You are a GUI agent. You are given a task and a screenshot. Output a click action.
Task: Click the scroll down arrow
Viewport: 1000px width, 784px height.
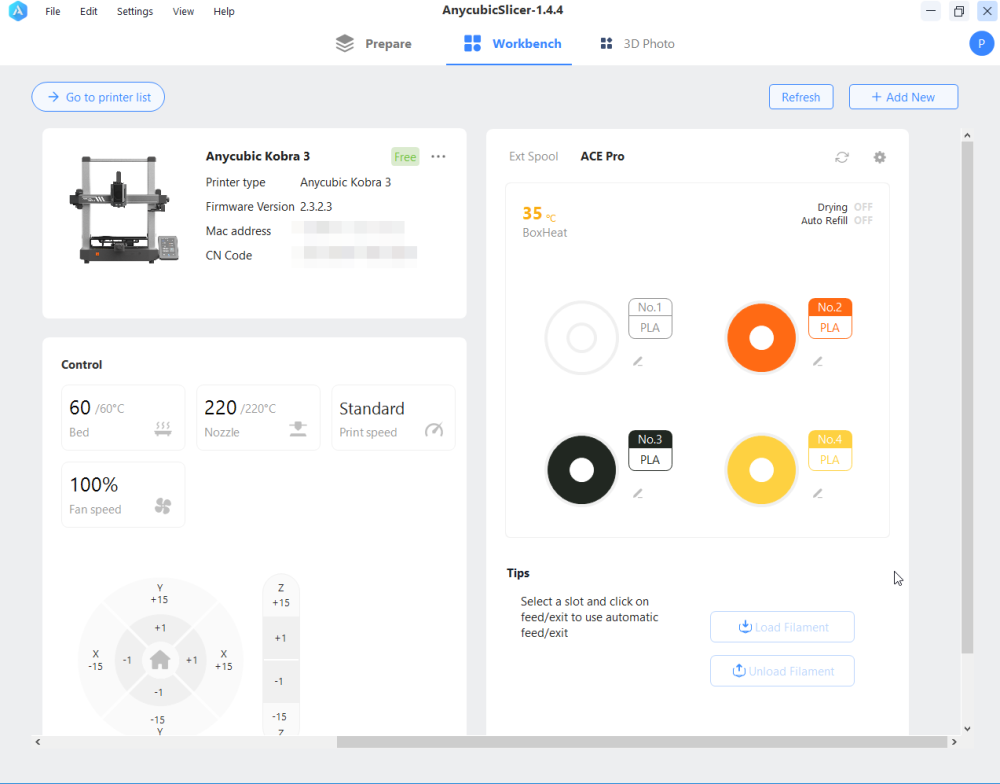click(967, 729)
